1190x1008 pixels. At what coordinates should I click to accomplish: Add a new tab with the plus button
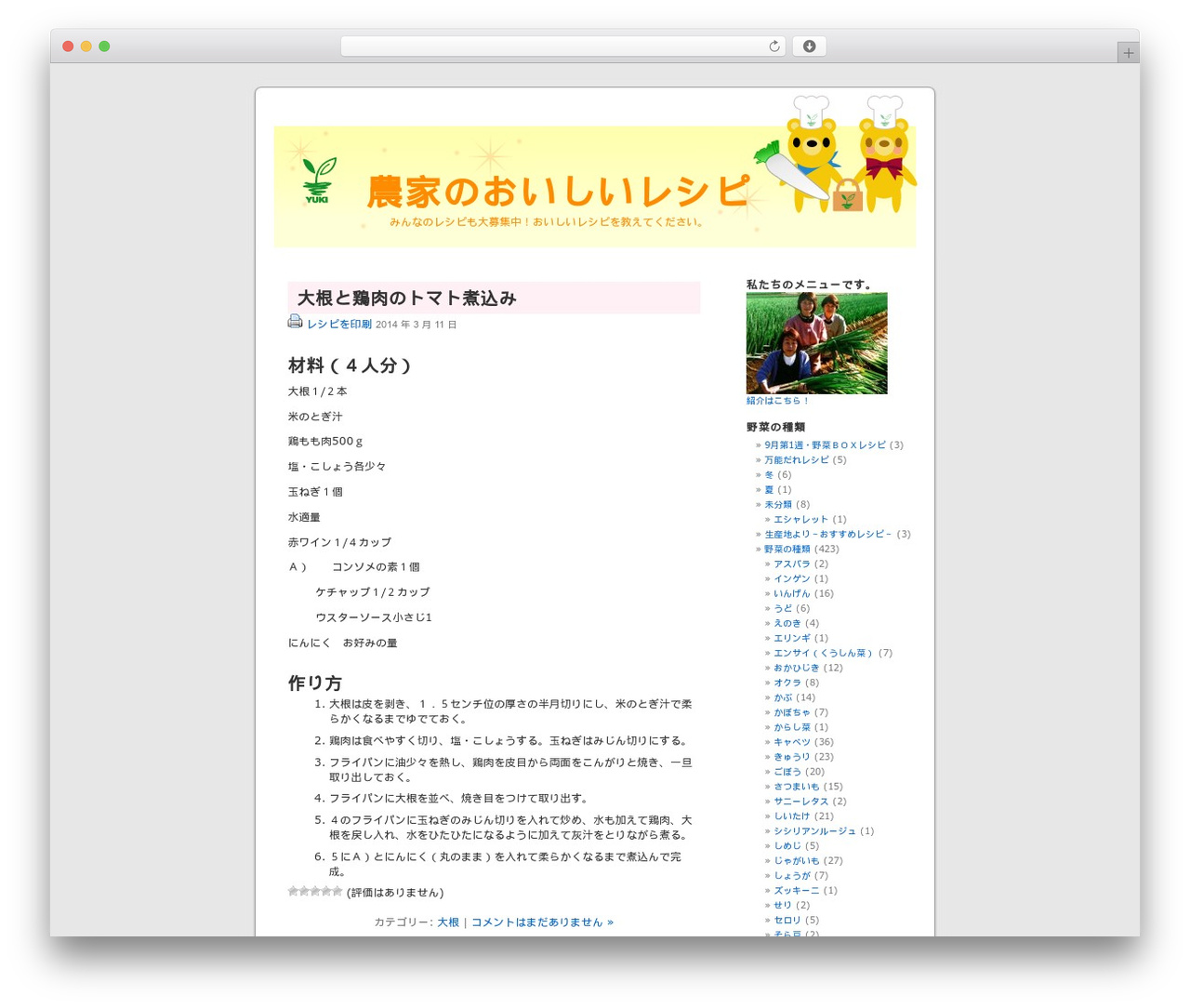[1128, 53]
